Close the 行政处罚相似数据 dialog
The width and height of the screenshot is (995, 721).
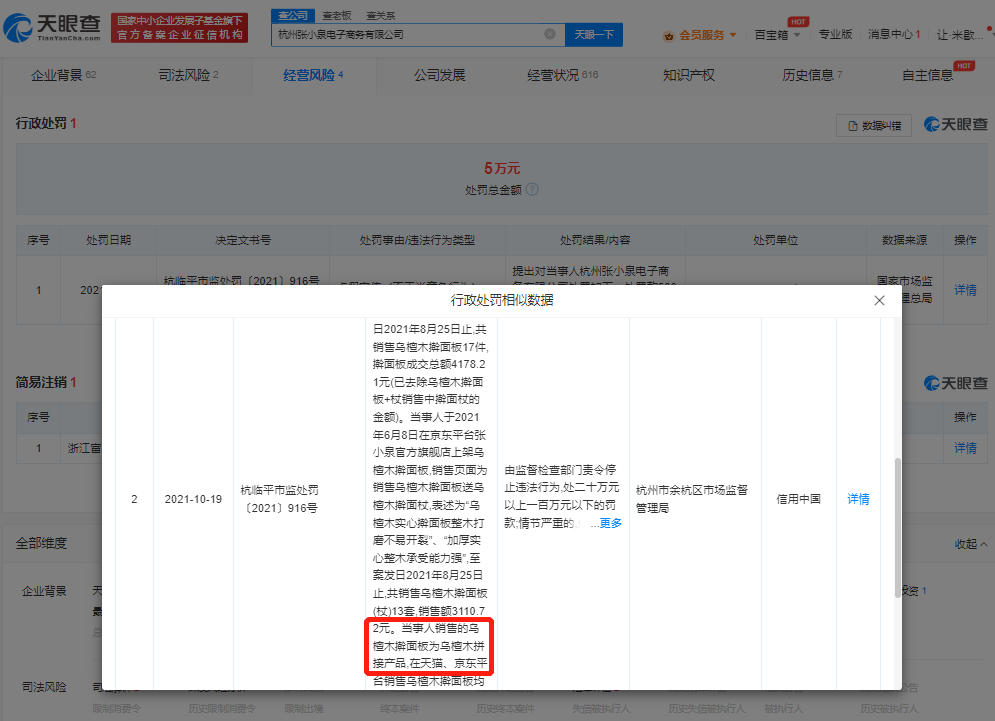tap(879, 300)
